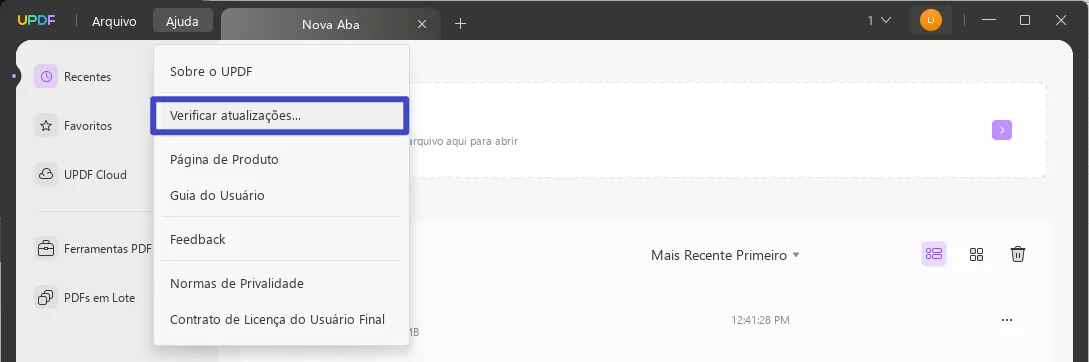Choose Verificar atualizações... from the menu
This screenshot has width=1089, height=362.
tap(280, 116)
